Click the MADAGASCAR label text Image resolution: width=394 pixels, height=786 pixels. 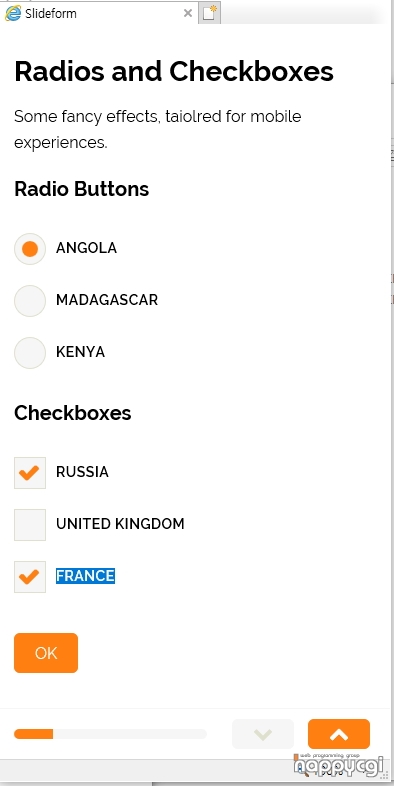107,300
